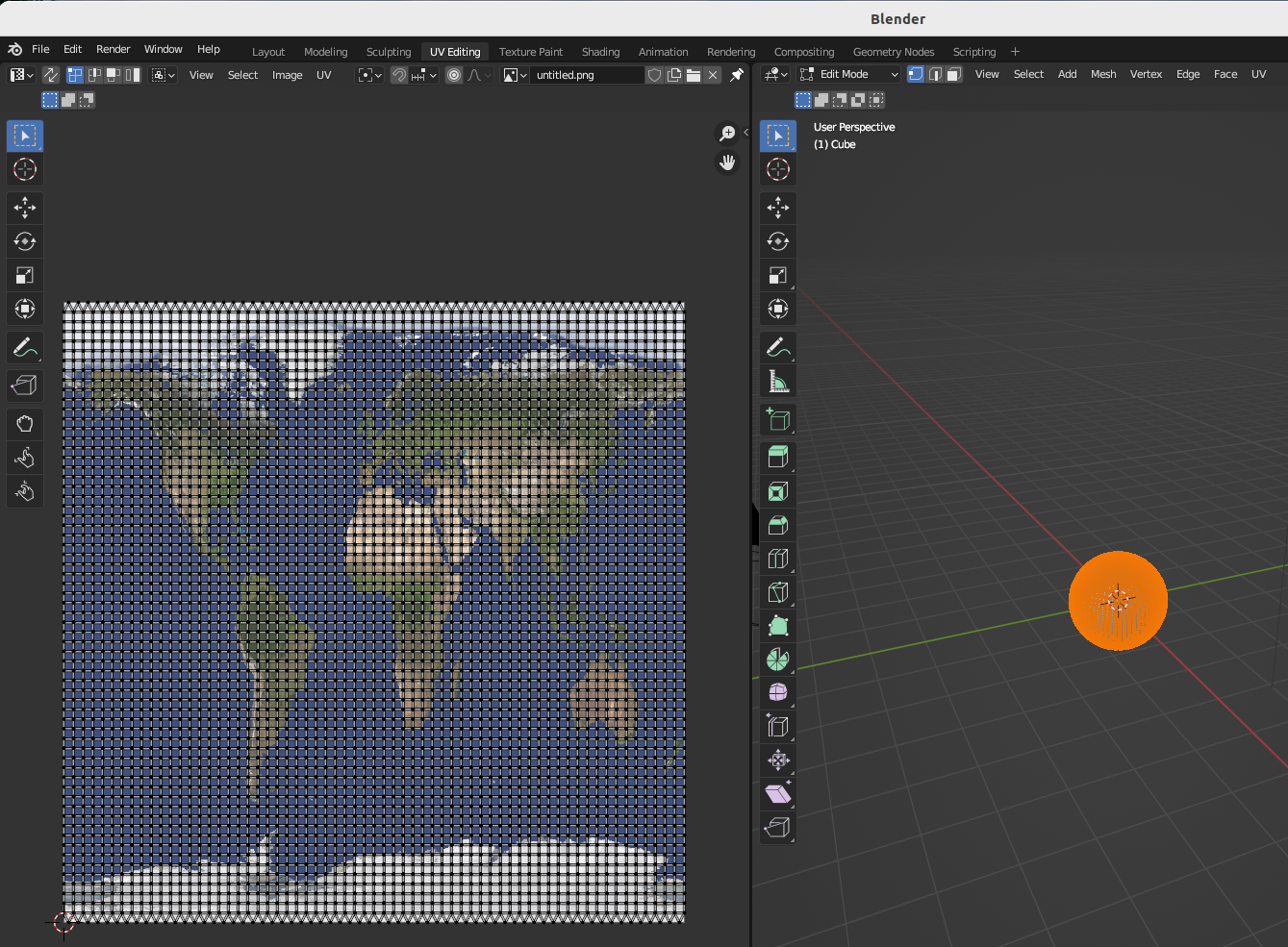Choose the UV Pinch sculpt tool
Screen dimensions: 1288x947
[25, 491]
